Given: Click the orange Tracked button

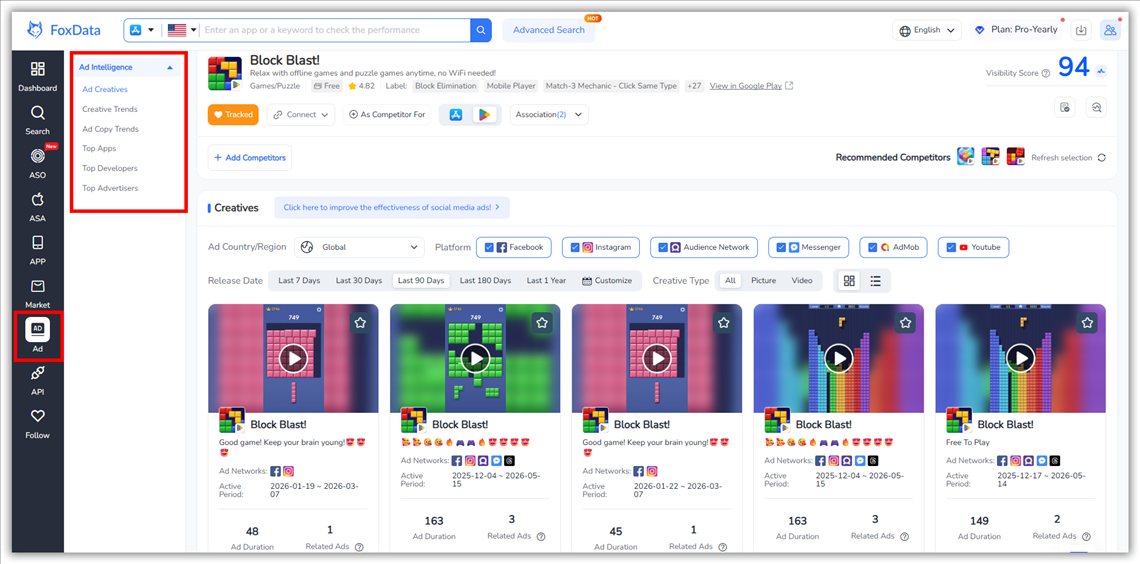Looking at the screenshot, I should click(233, 115).
